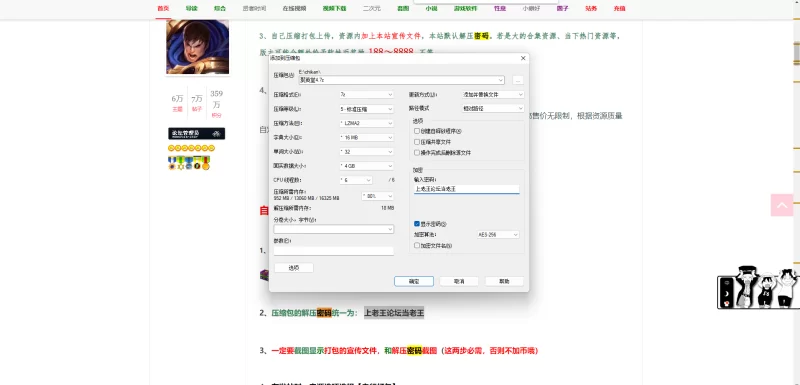The image size is (800, 385).
Task: Enable delete source files after operation checkbox
Action: [417, 152]
